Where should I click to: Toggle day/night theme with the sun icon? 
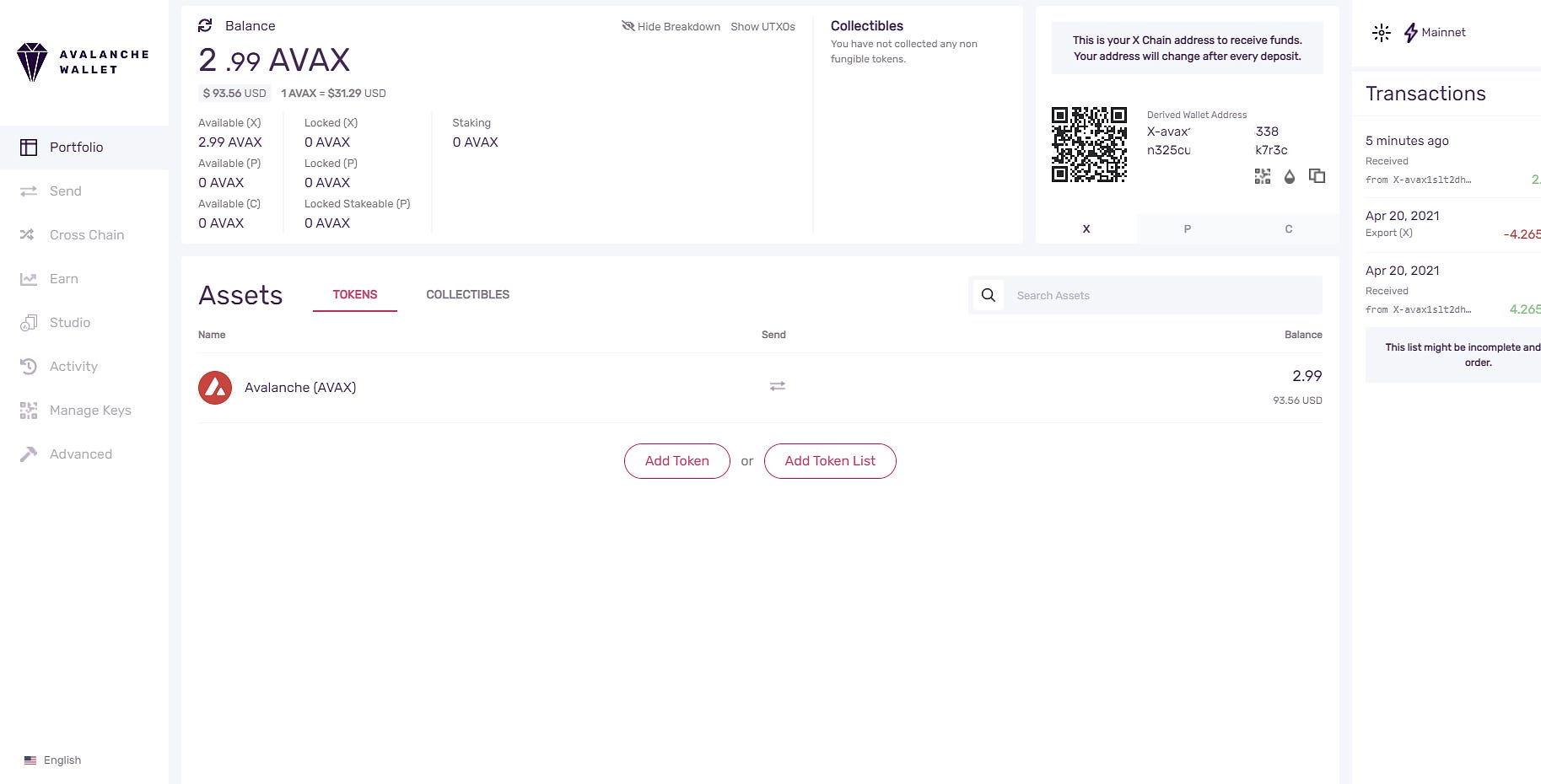(1382, 33)
